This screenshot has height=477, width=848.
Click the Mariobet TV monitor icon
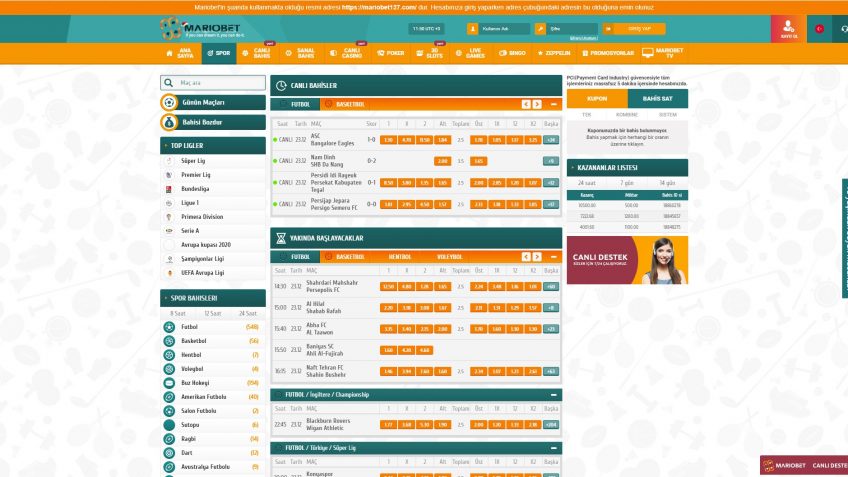647,53
